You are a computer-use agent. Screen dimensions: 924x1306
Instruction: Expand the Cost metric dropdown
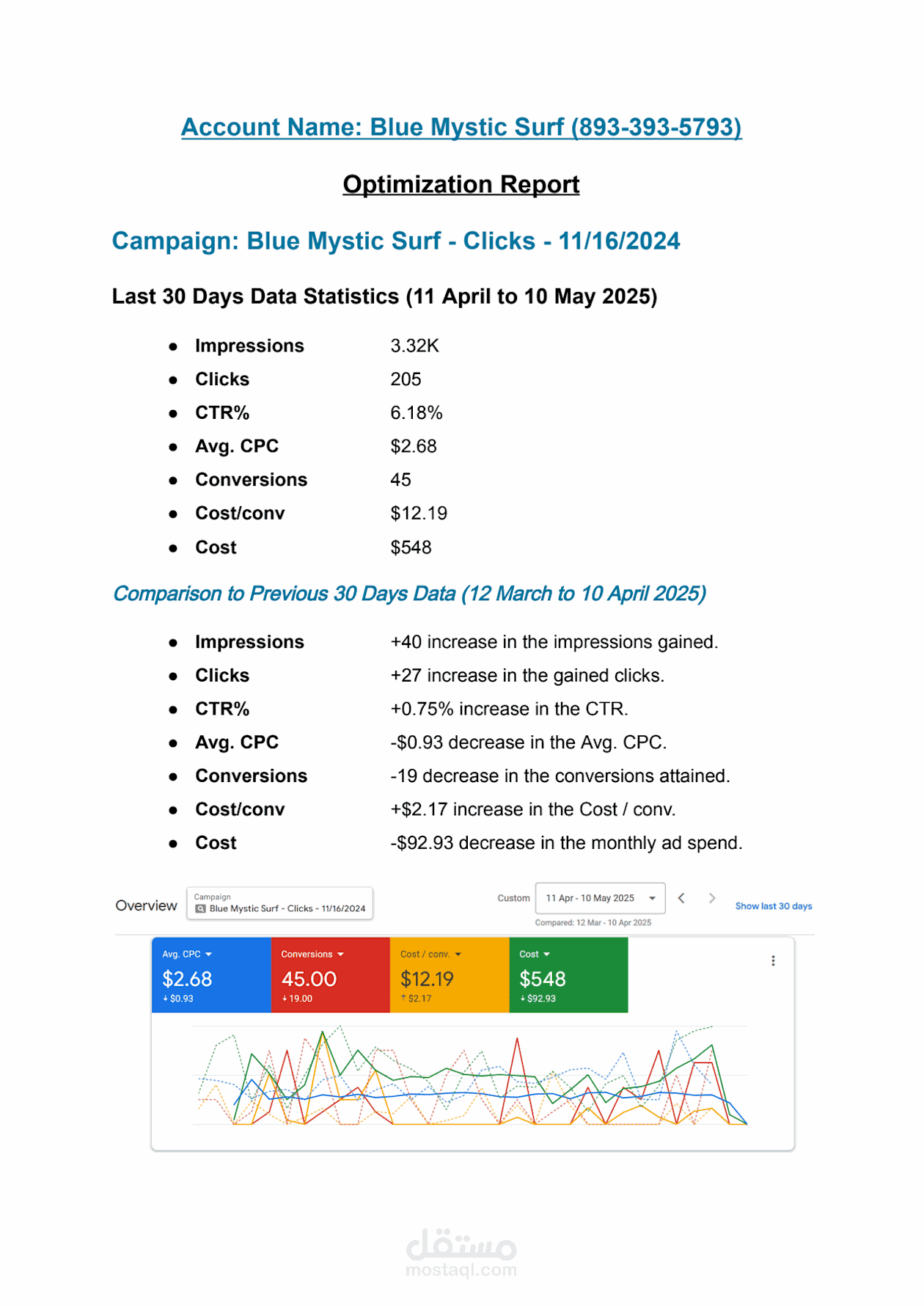[546, 955]
